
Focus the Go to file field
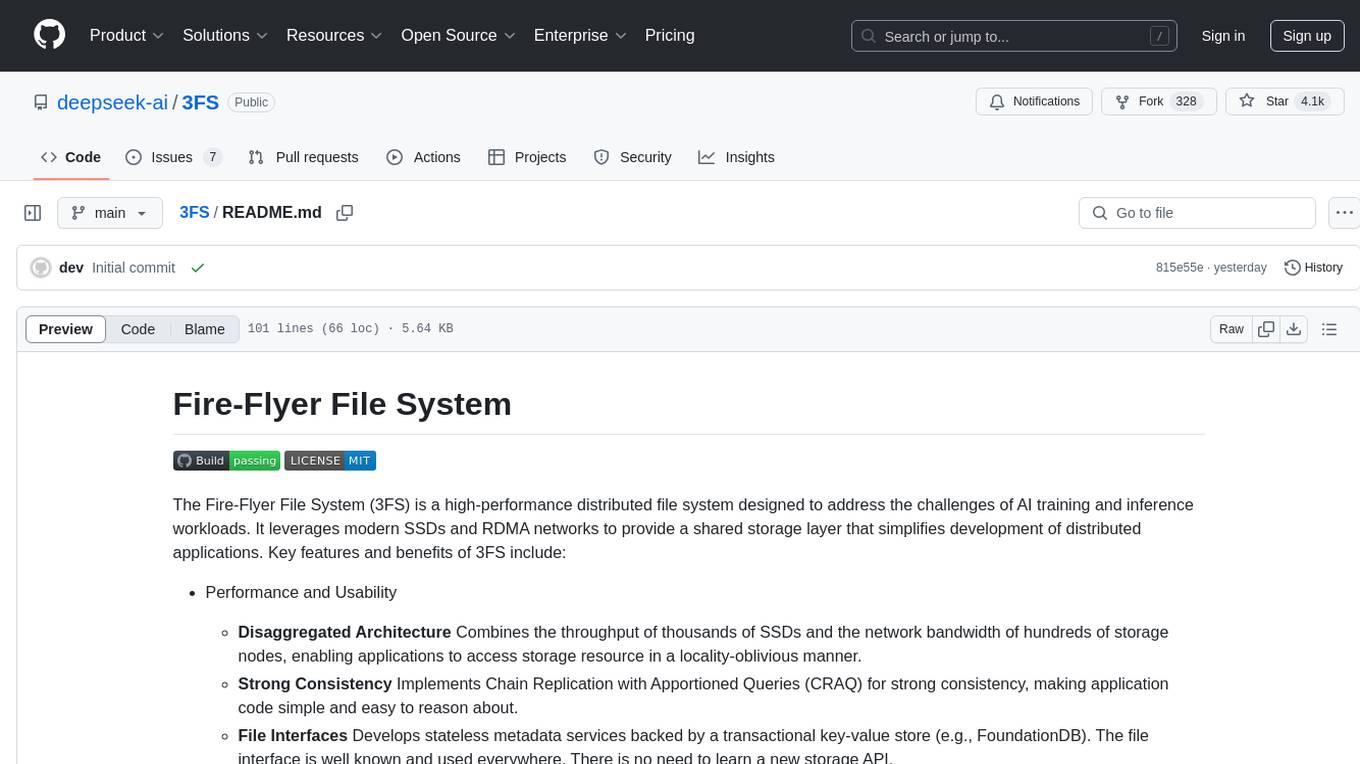click(x=1197, y=213)
